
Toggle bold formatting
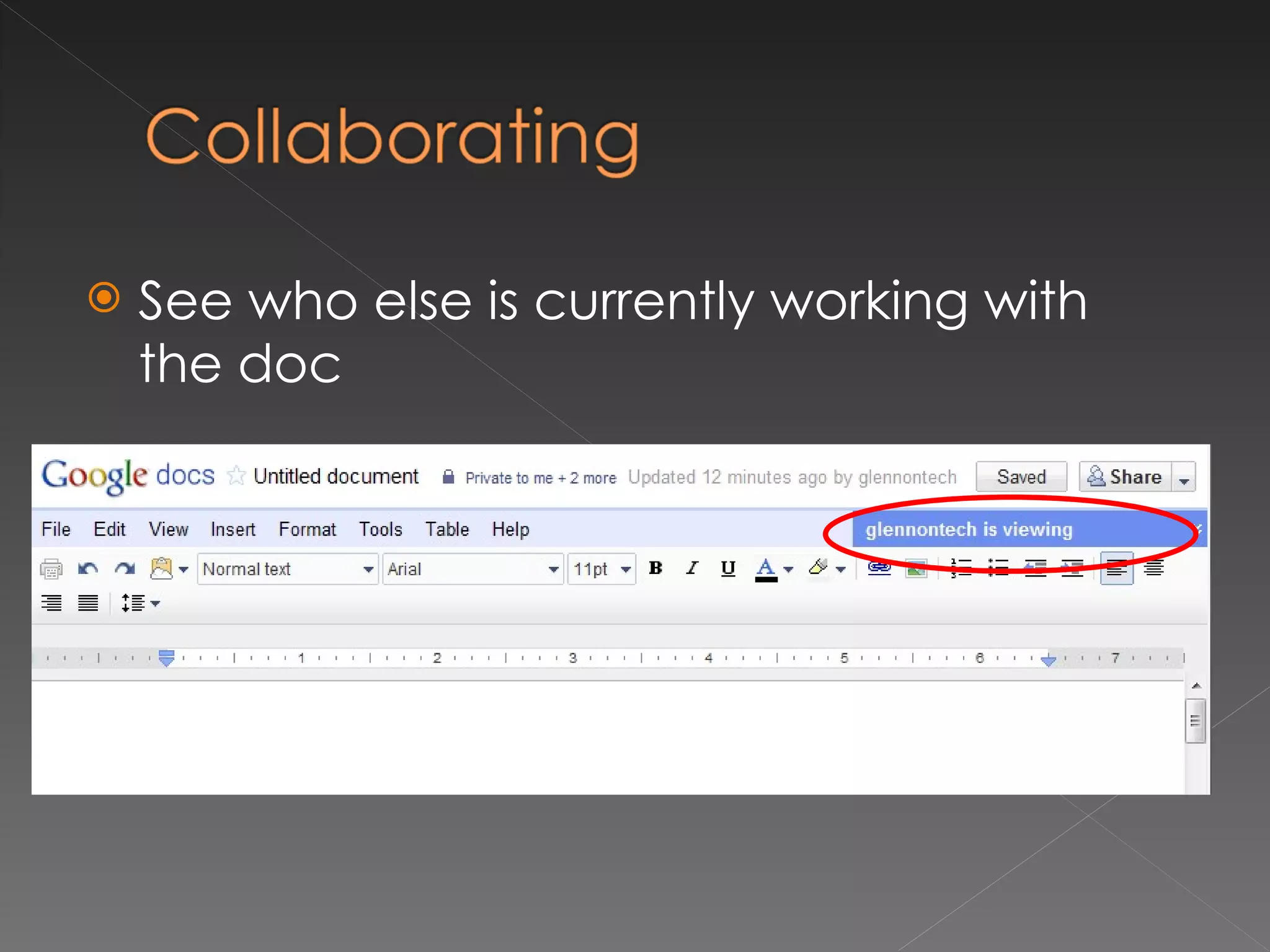(655, 568)
